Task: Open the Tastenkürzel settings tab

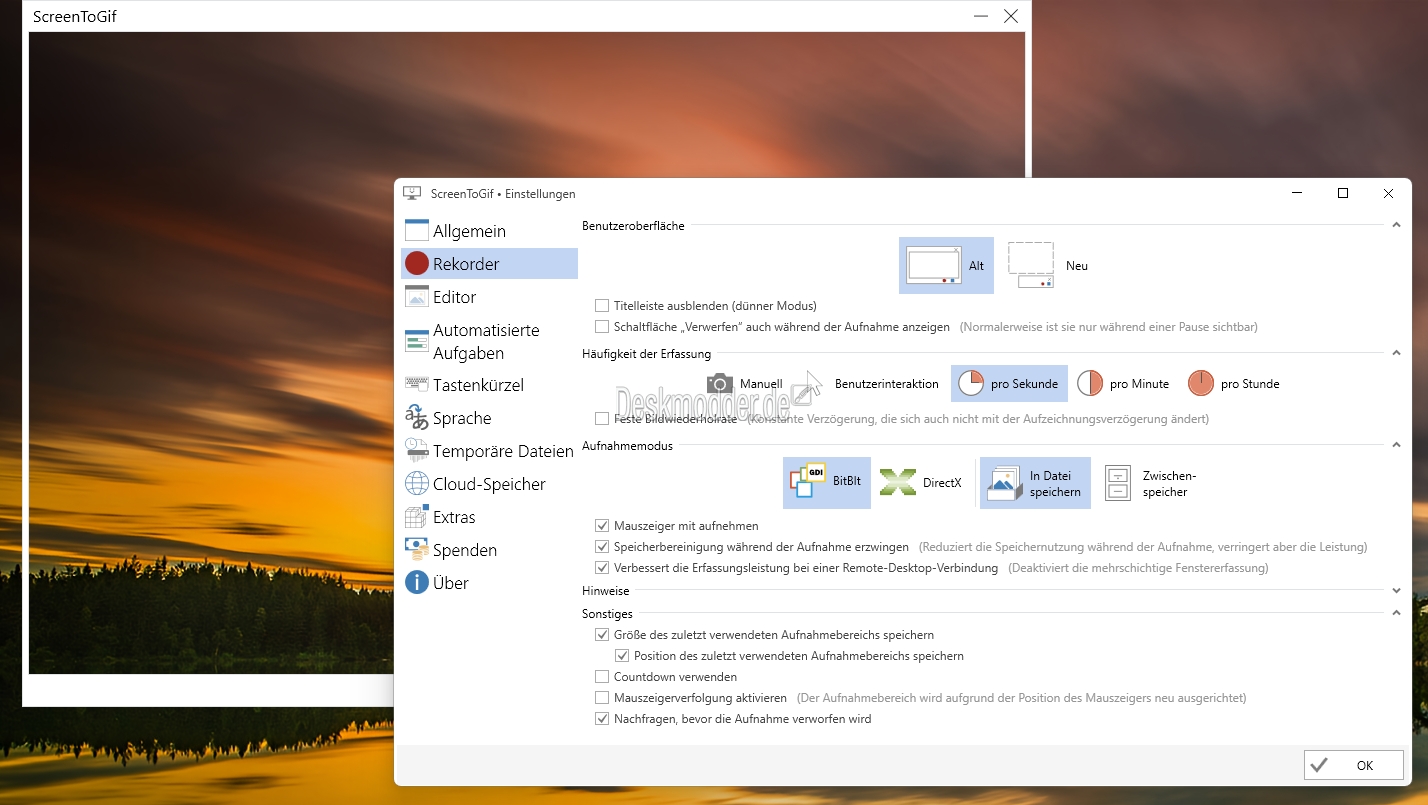Action: click(489, 385)
